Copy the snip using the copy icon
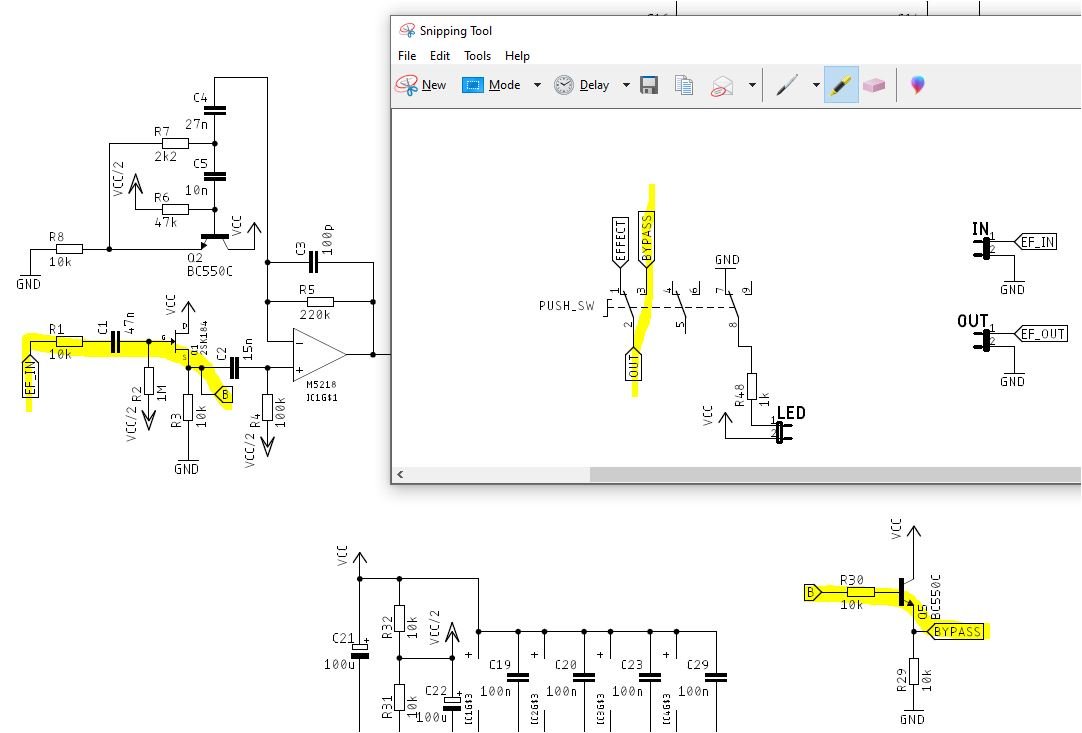Image resolution: width=1082 pixels, height=733 pixels. click(x=684, y=85)
